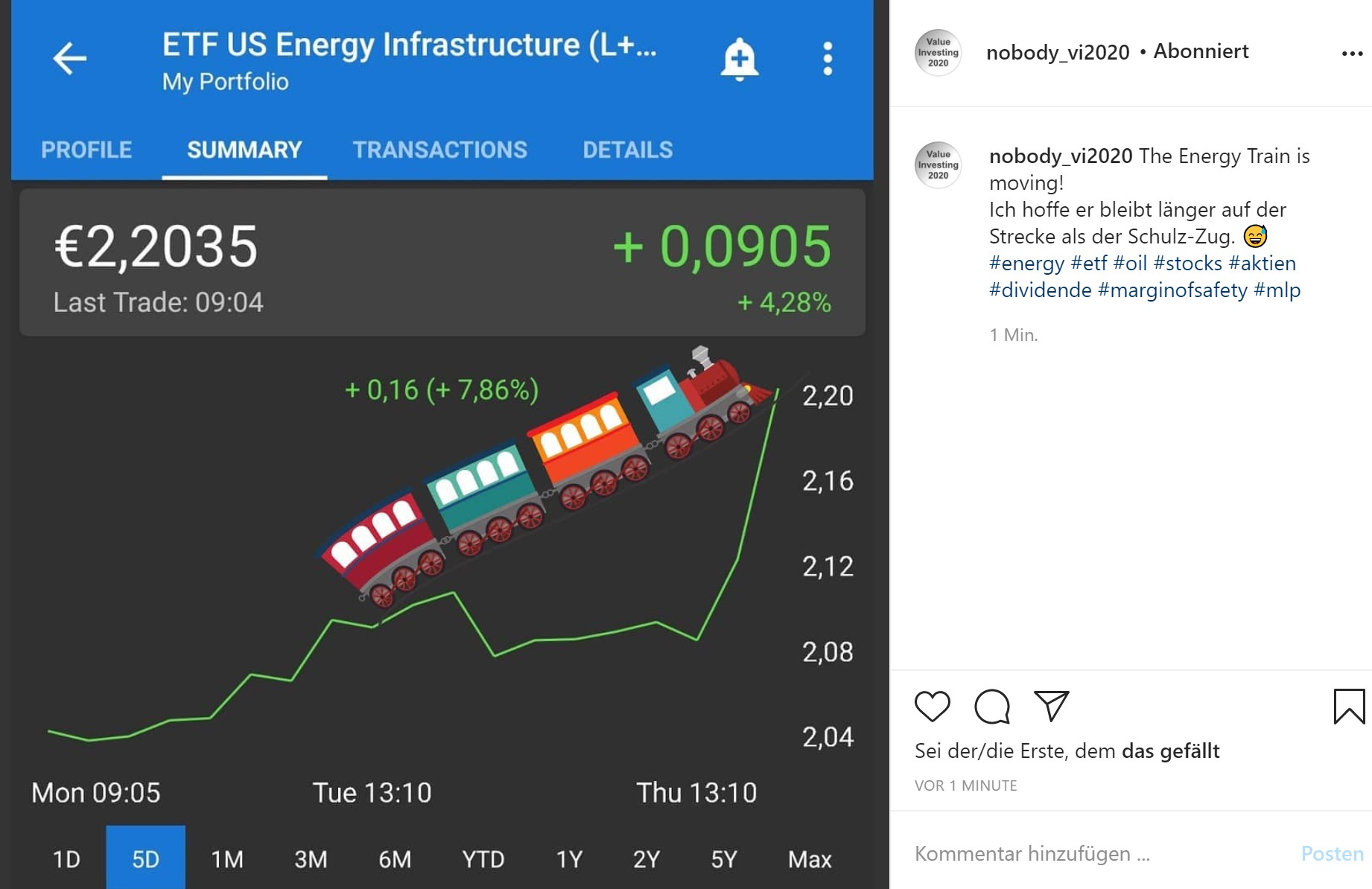Select the 1D chart range
Viewport: 1372px width, 889px height.
click(x=66, y=859)
